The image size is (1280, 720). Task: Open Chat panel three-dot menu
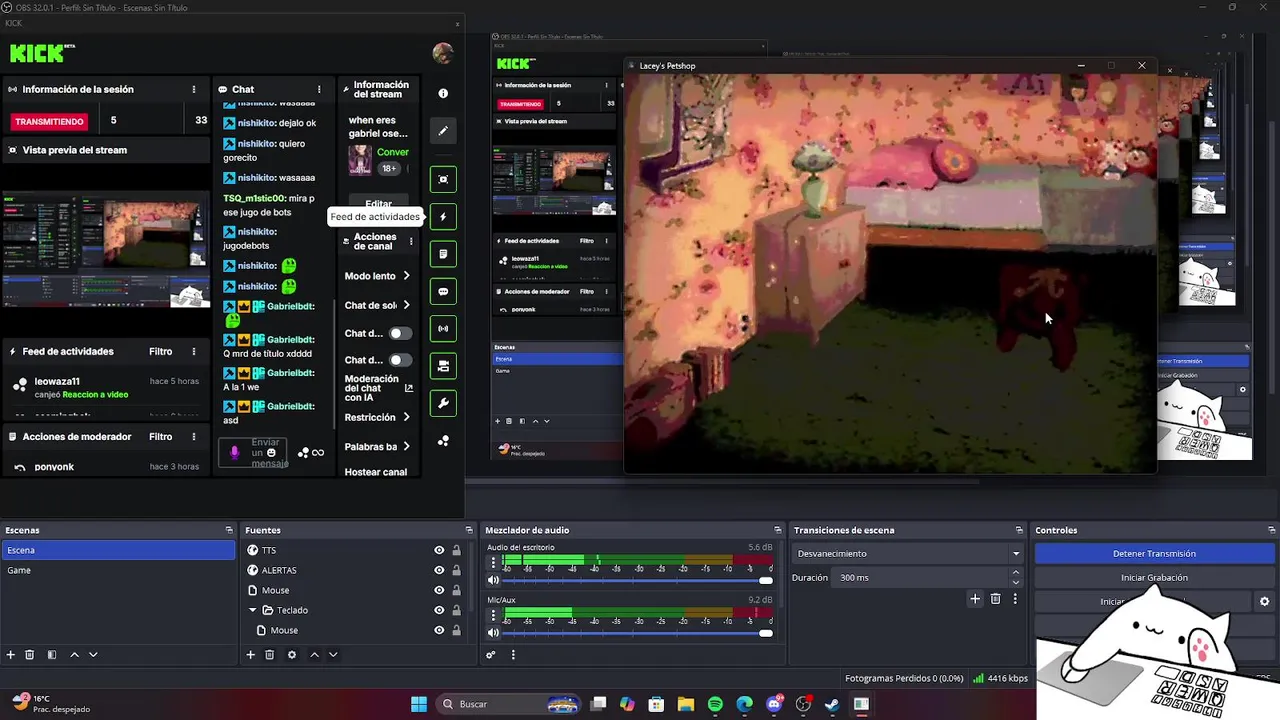point(319,89)
